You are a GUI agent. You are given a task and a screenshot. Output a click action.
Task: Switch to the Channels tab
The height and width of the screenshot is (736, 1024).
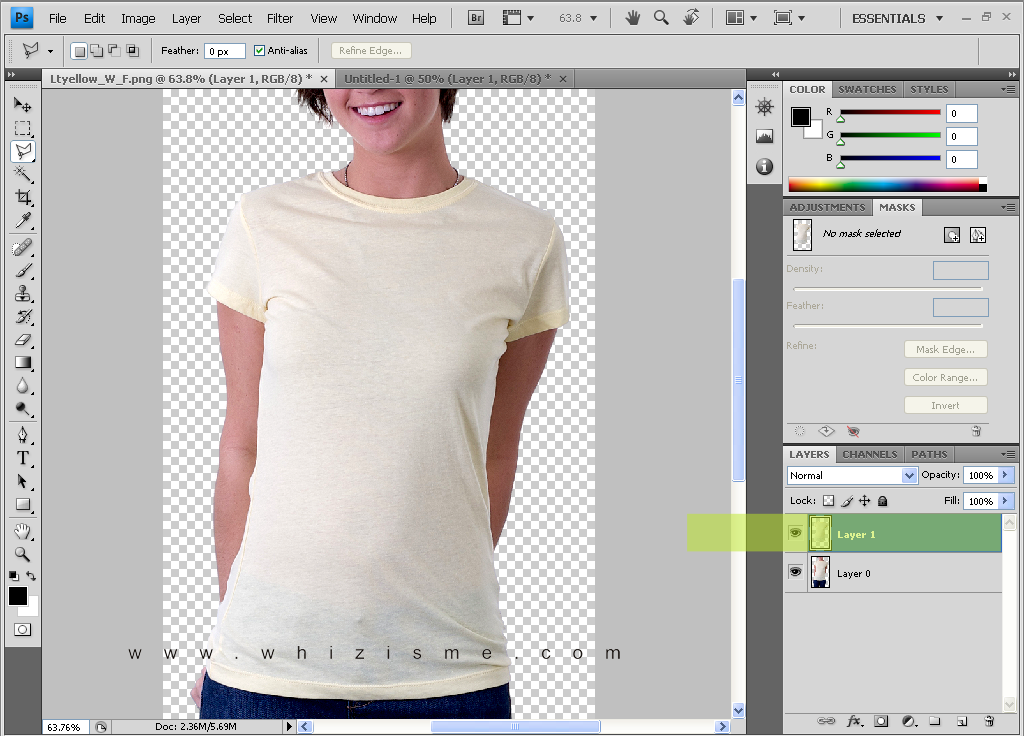coord(870,454)
